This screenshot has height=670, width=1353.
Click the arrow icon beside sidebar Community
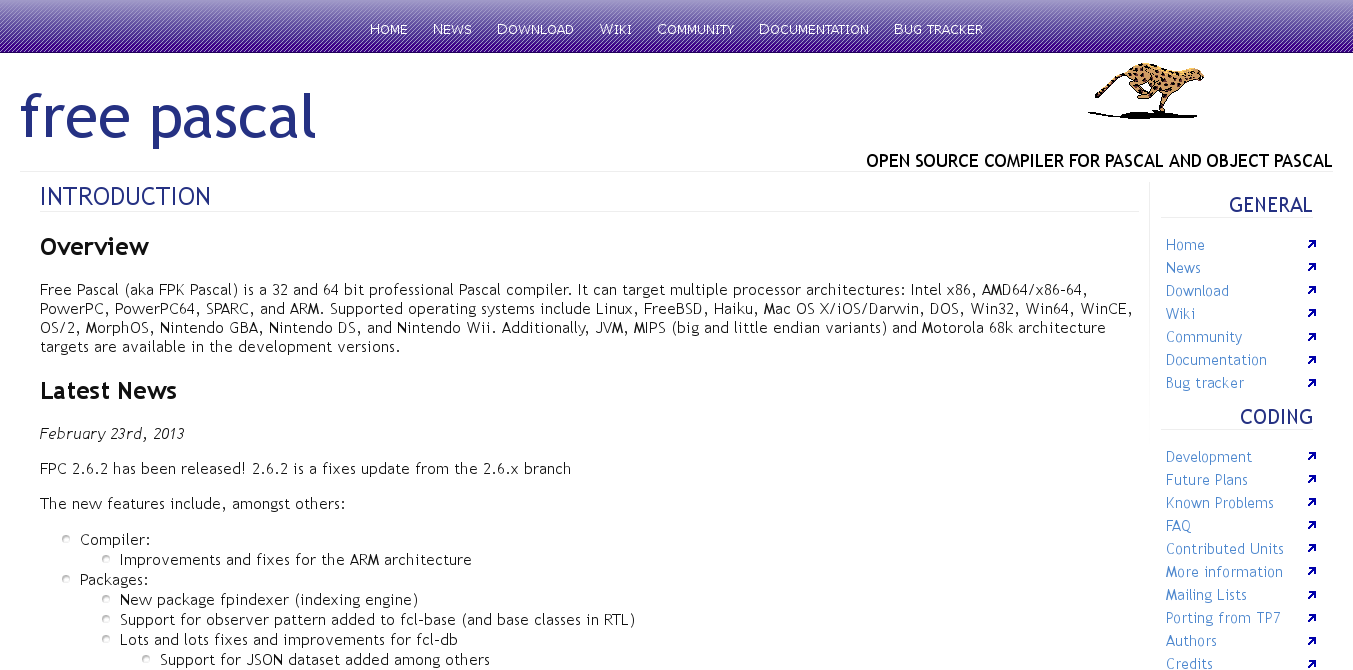click(x=1312, y=337)
